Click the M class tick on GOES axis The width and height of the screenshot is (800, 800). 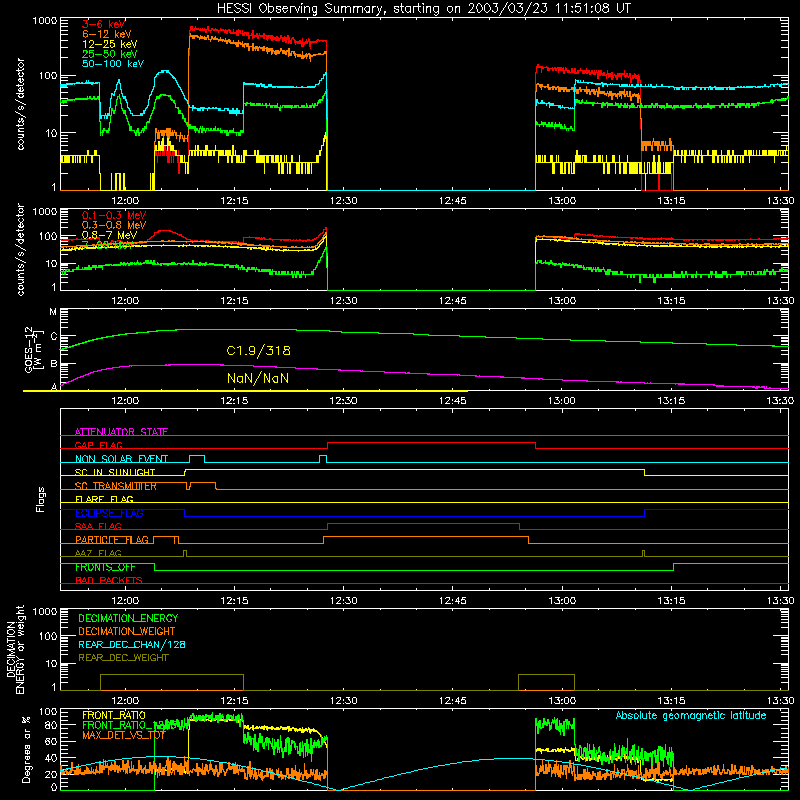click(x=53, y=312)
